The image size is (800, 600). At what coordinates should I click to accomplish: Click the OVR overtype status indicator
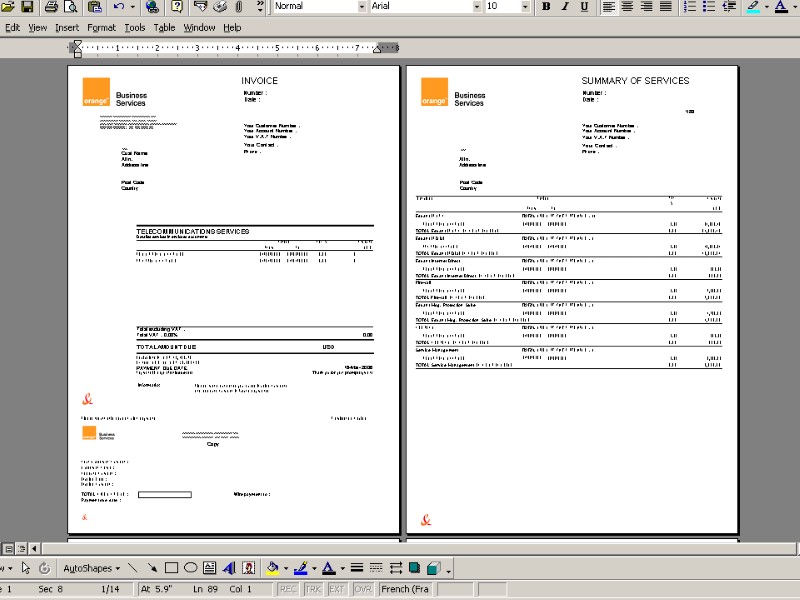click(363, 589)
